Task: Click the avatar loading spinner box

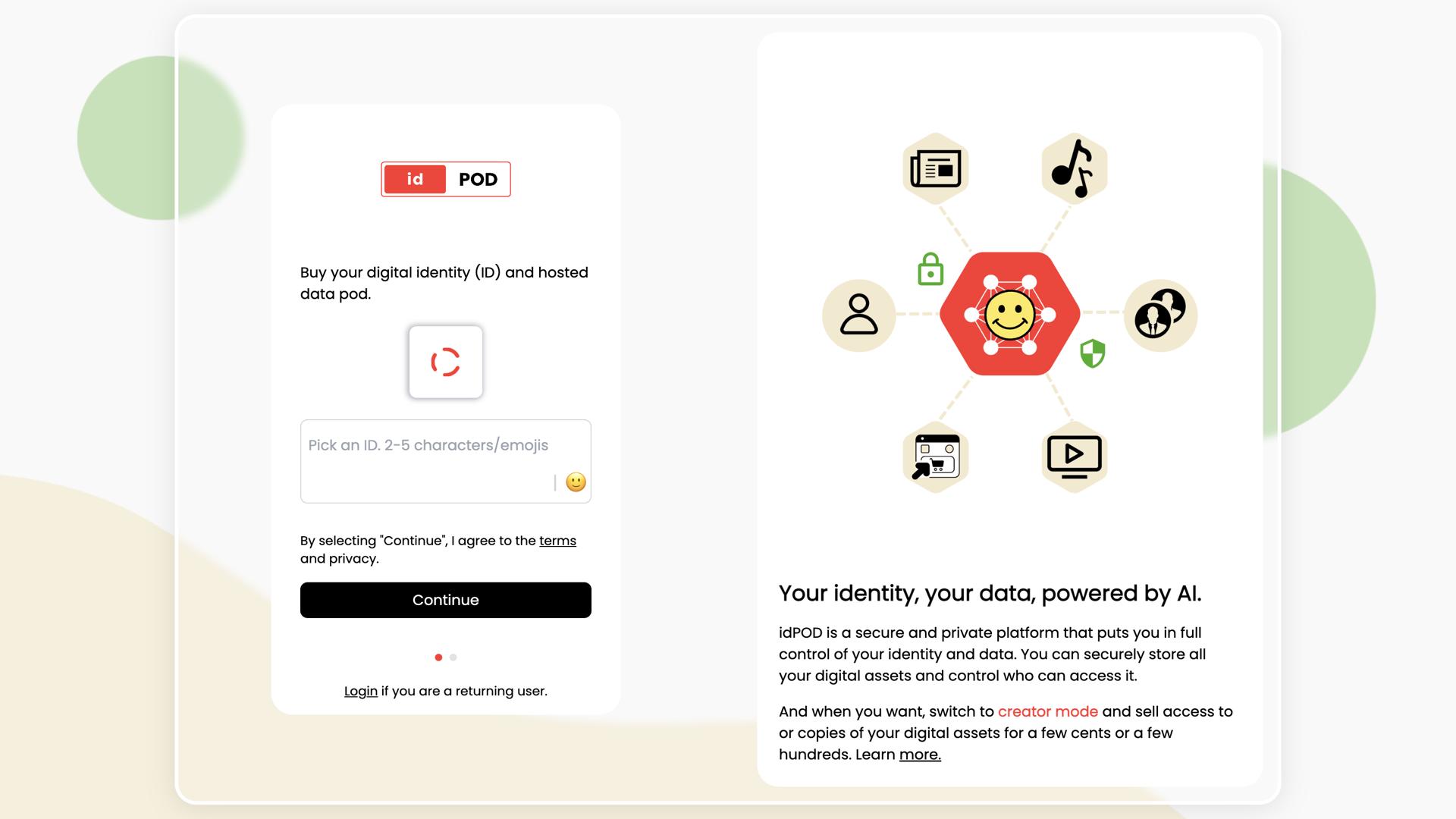Action: coord(446,362)
